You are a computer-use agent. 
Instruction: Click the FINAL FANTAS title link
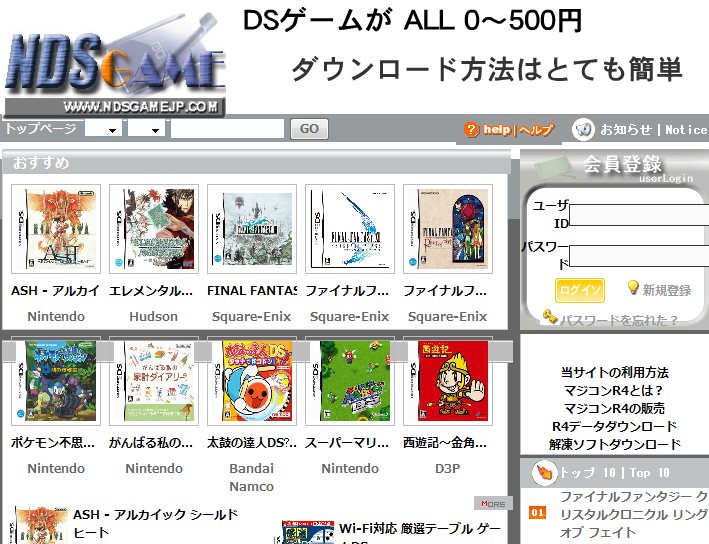[x=252, y=291]
